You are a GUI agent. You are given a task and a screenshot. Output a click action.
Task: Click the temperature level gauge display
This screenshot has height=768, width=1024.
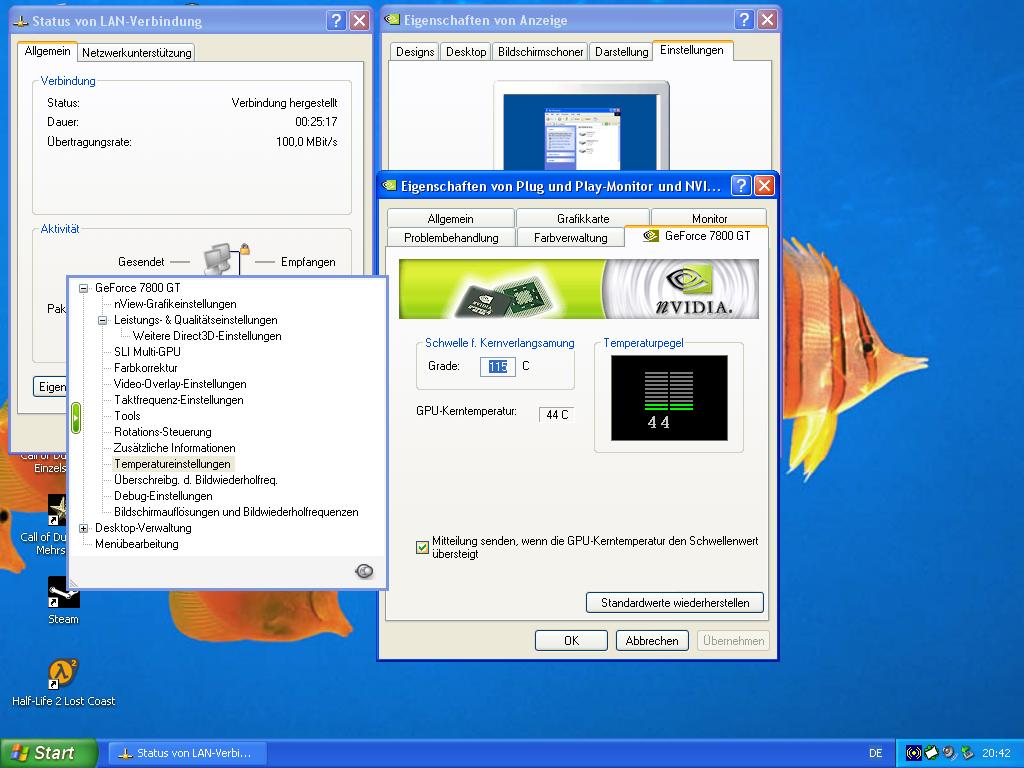[669, 398]
